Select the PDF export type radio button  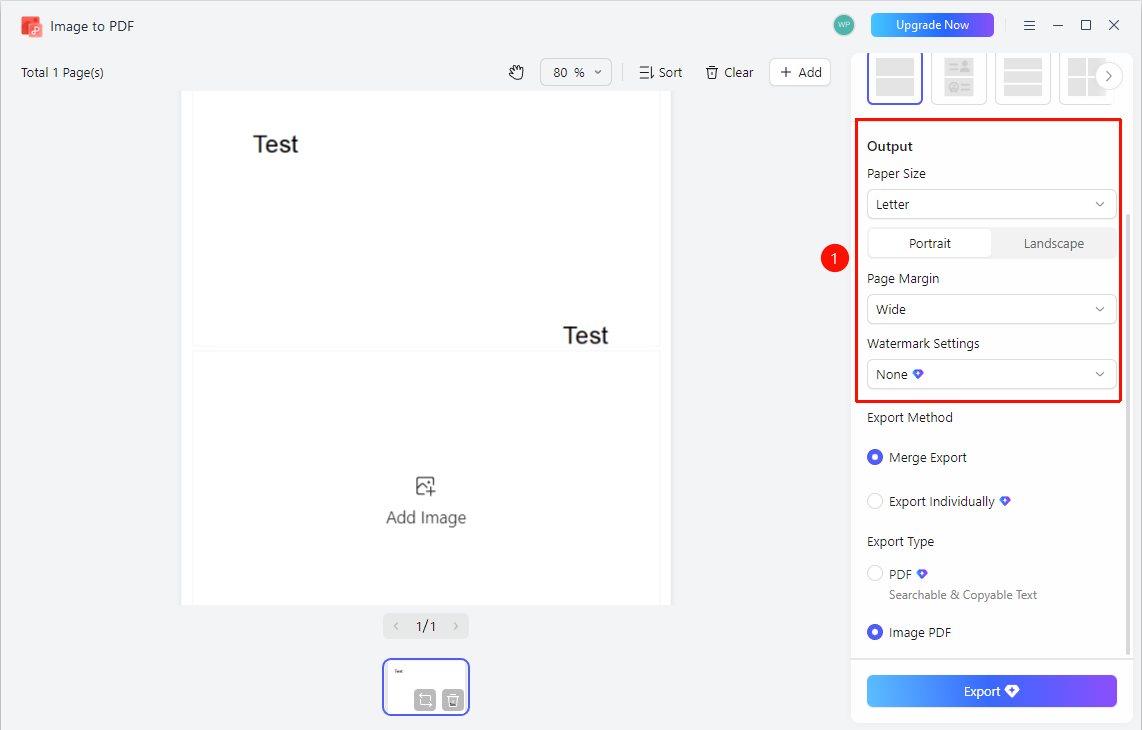pos(875,574)
